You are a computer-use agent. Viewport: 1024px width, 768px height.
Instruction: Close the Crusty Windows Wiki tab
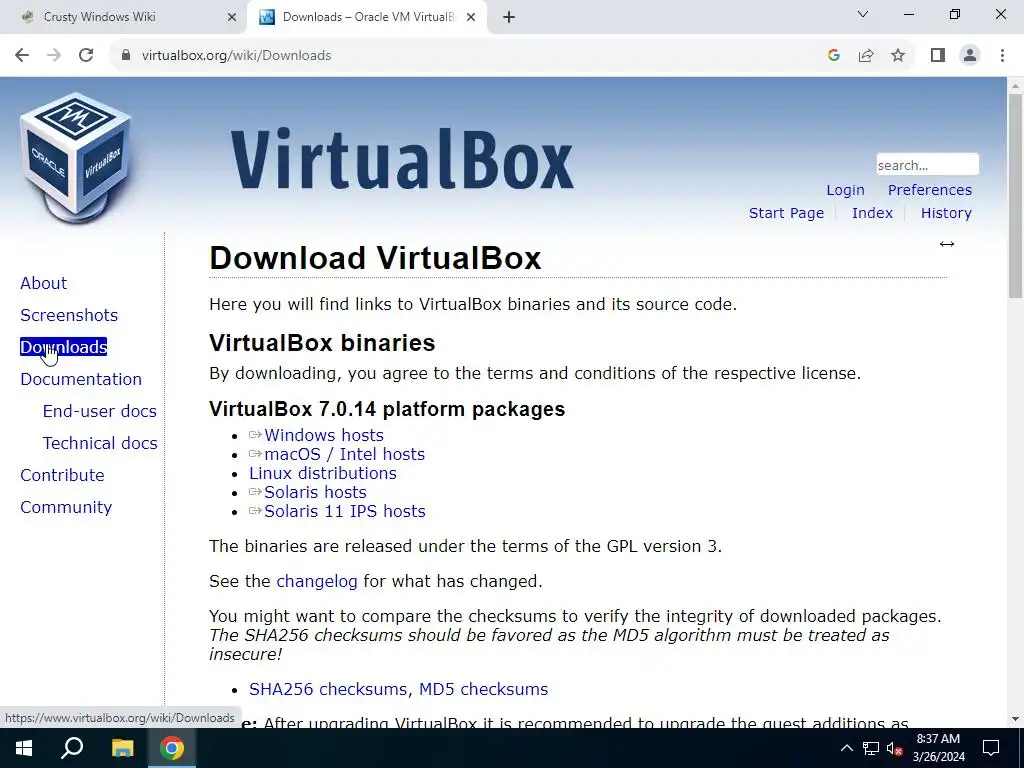[232, 18]
